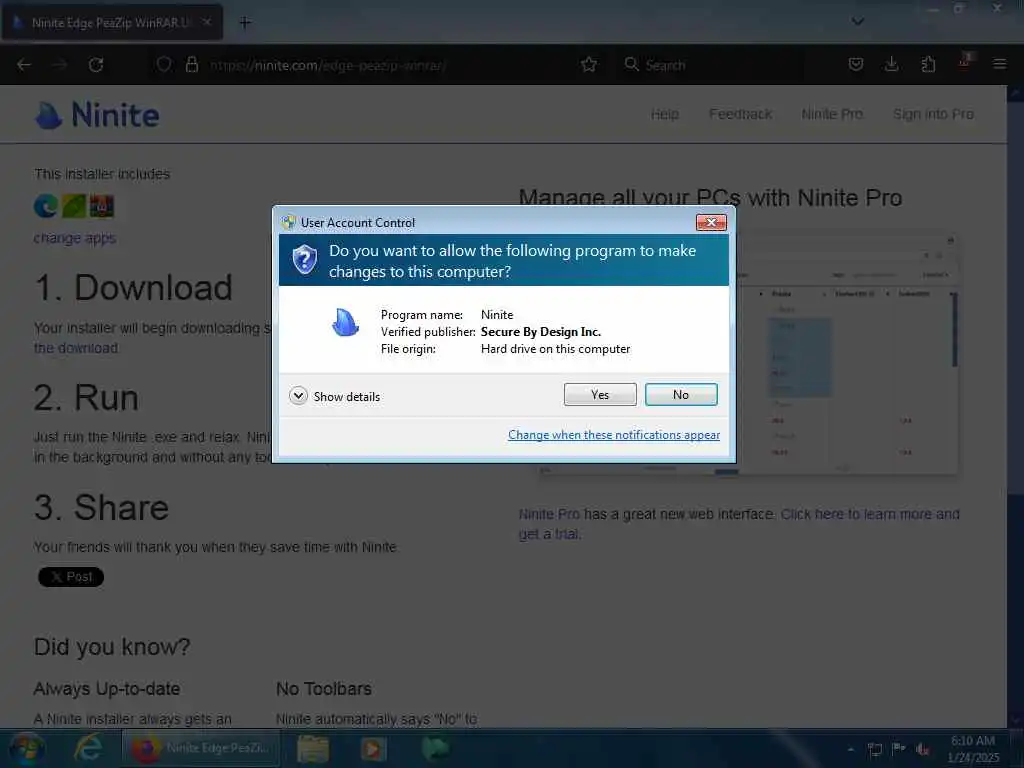Click the page vertical scrollbar
Viewport: 1024px width, 768px height.
1015,405
